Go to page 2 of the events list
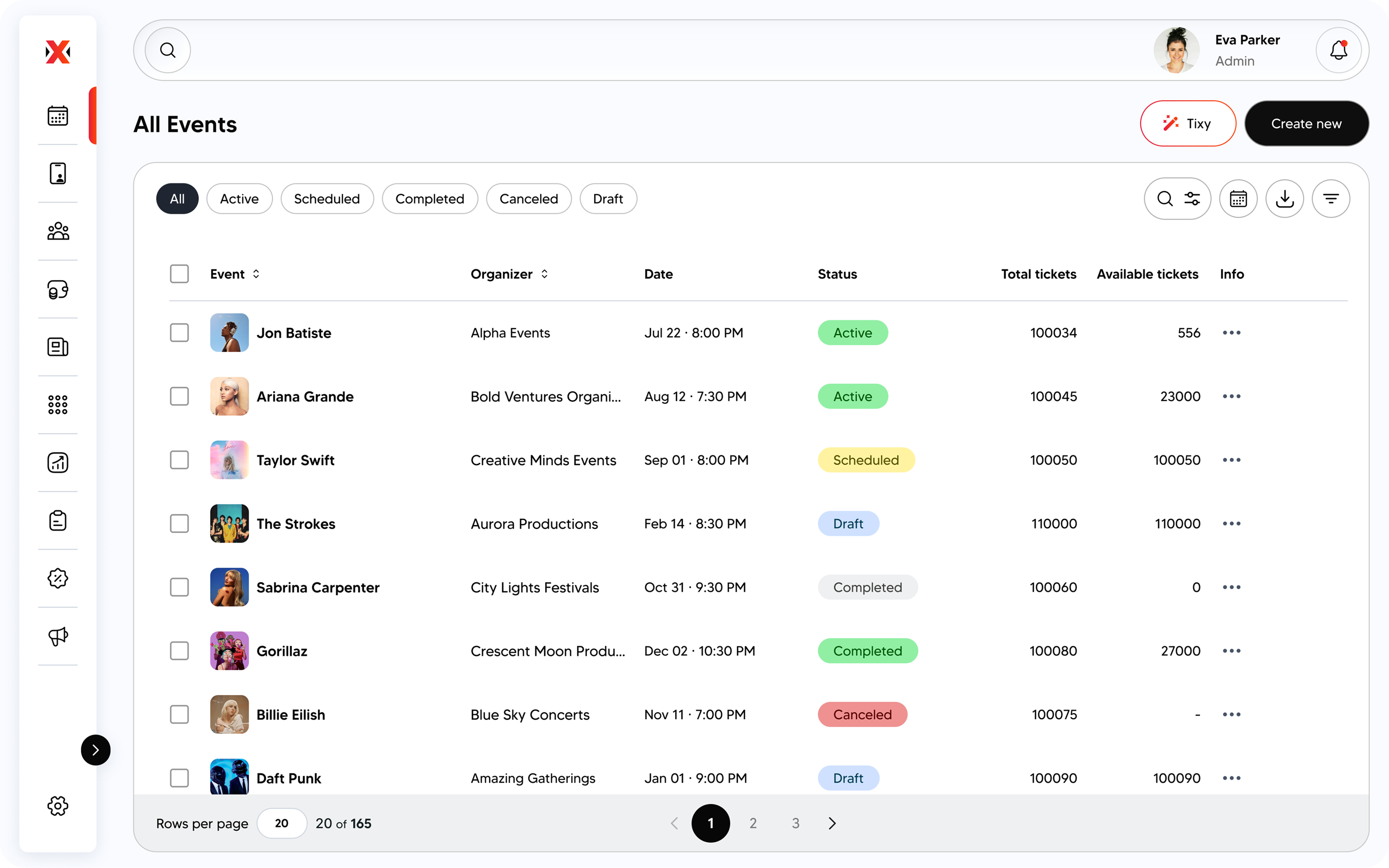 [753, 823]
